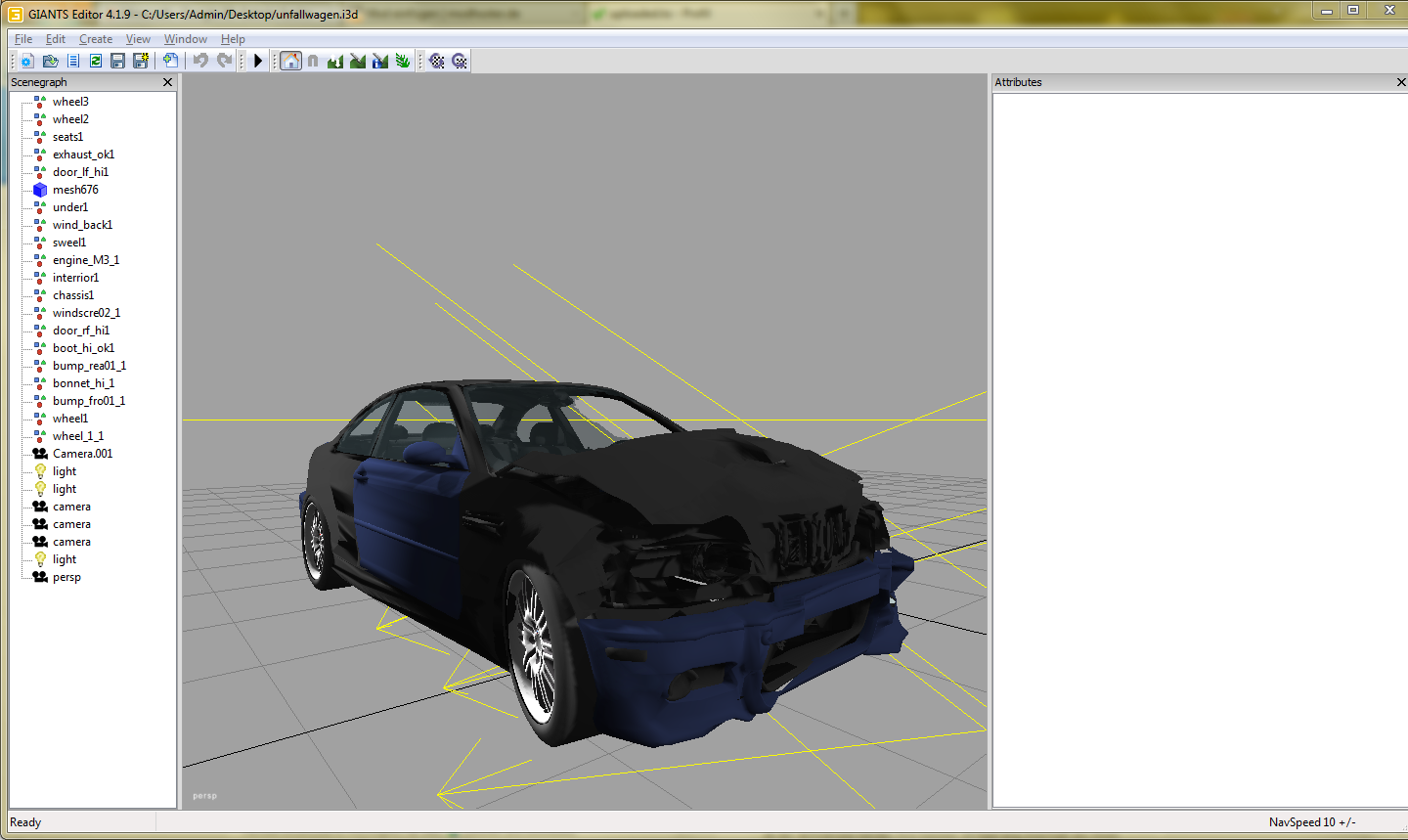
Task: Open the Create menu
Action: [96, 39]
